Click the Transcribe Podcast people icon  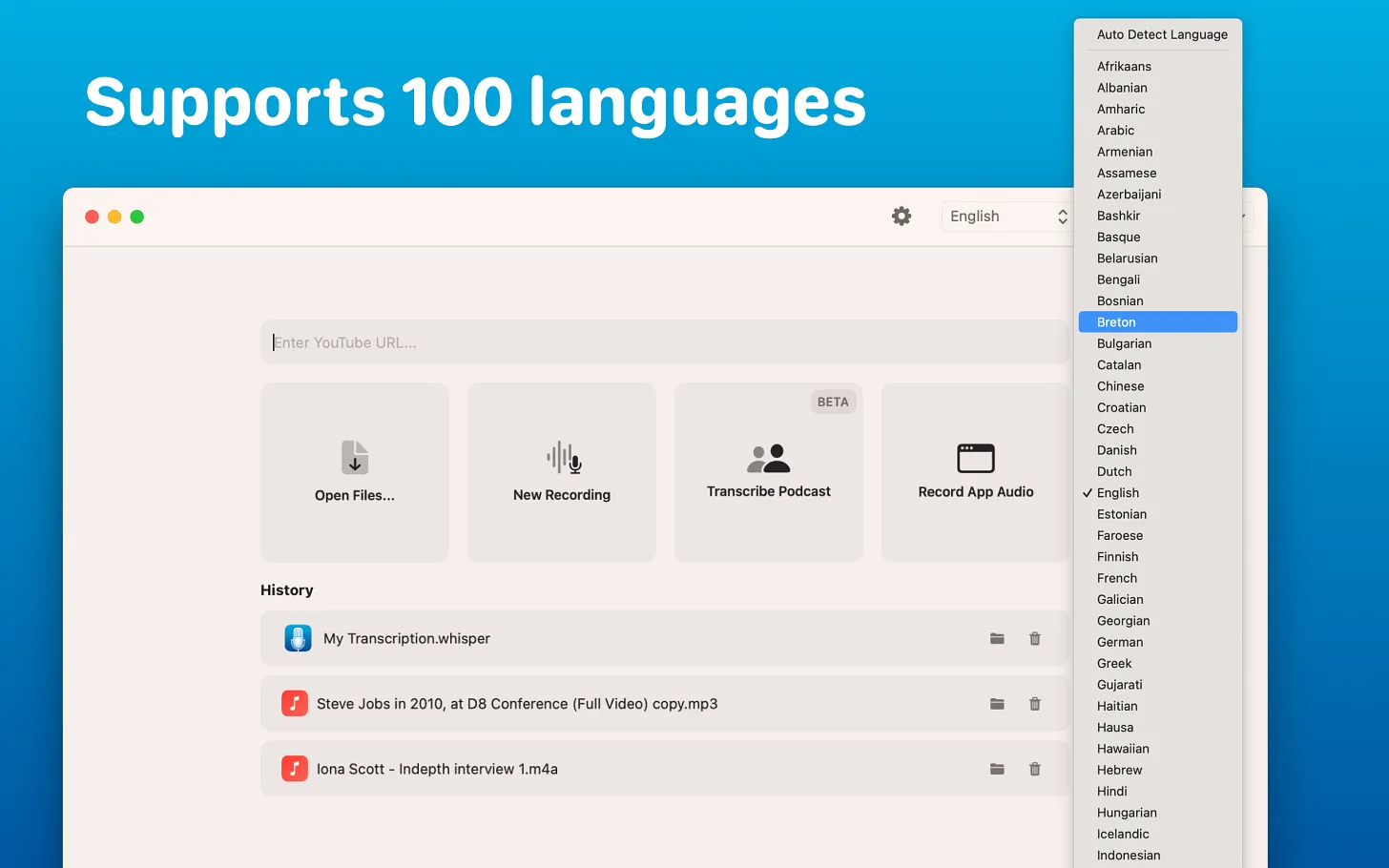pyautogui.click(x=769, y=459)
